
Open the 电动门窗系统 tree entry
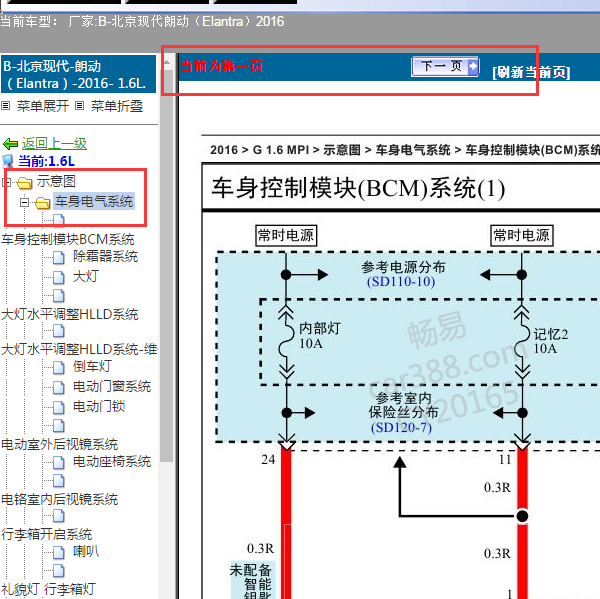[112, 386]
